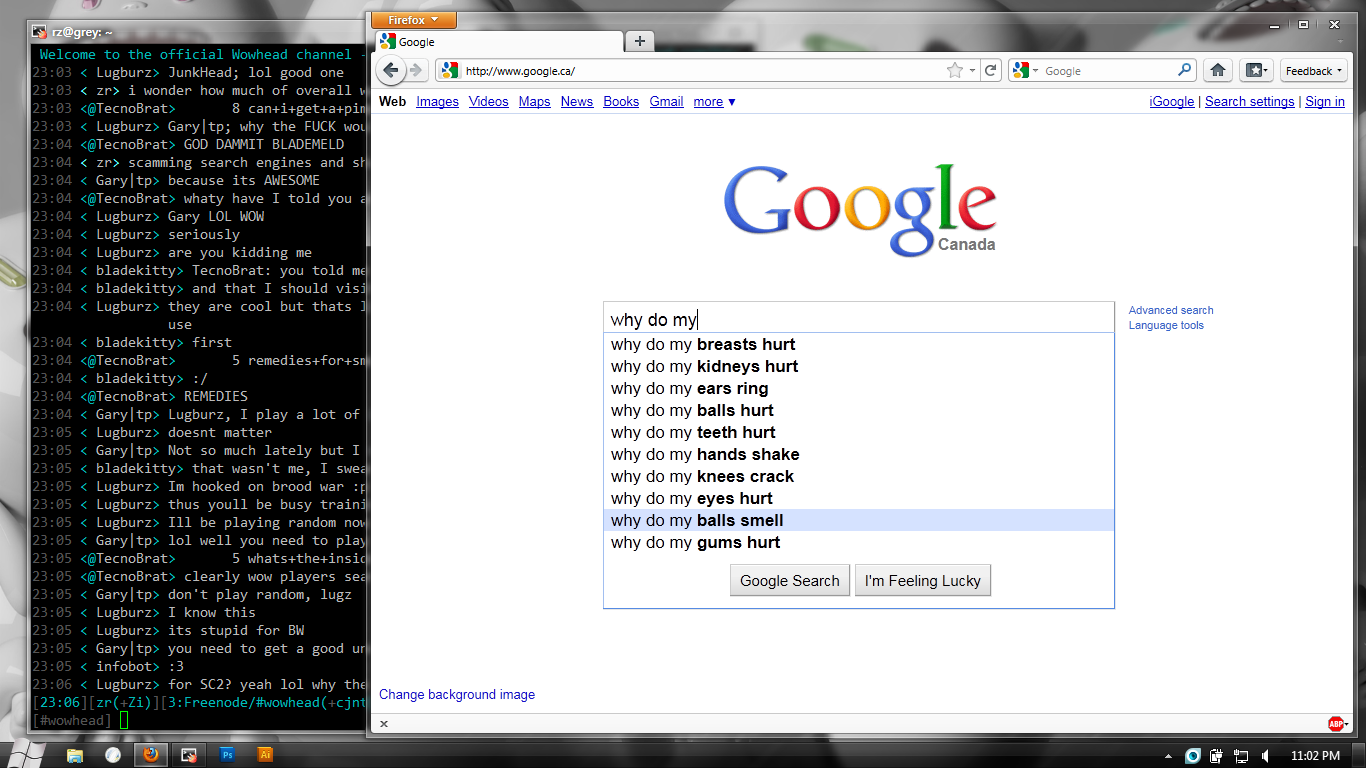Select suggestion 'why do my gums hurt'
Viewport: 1366px width, 768px height.
pyautogui.click(x=858, y=542)
